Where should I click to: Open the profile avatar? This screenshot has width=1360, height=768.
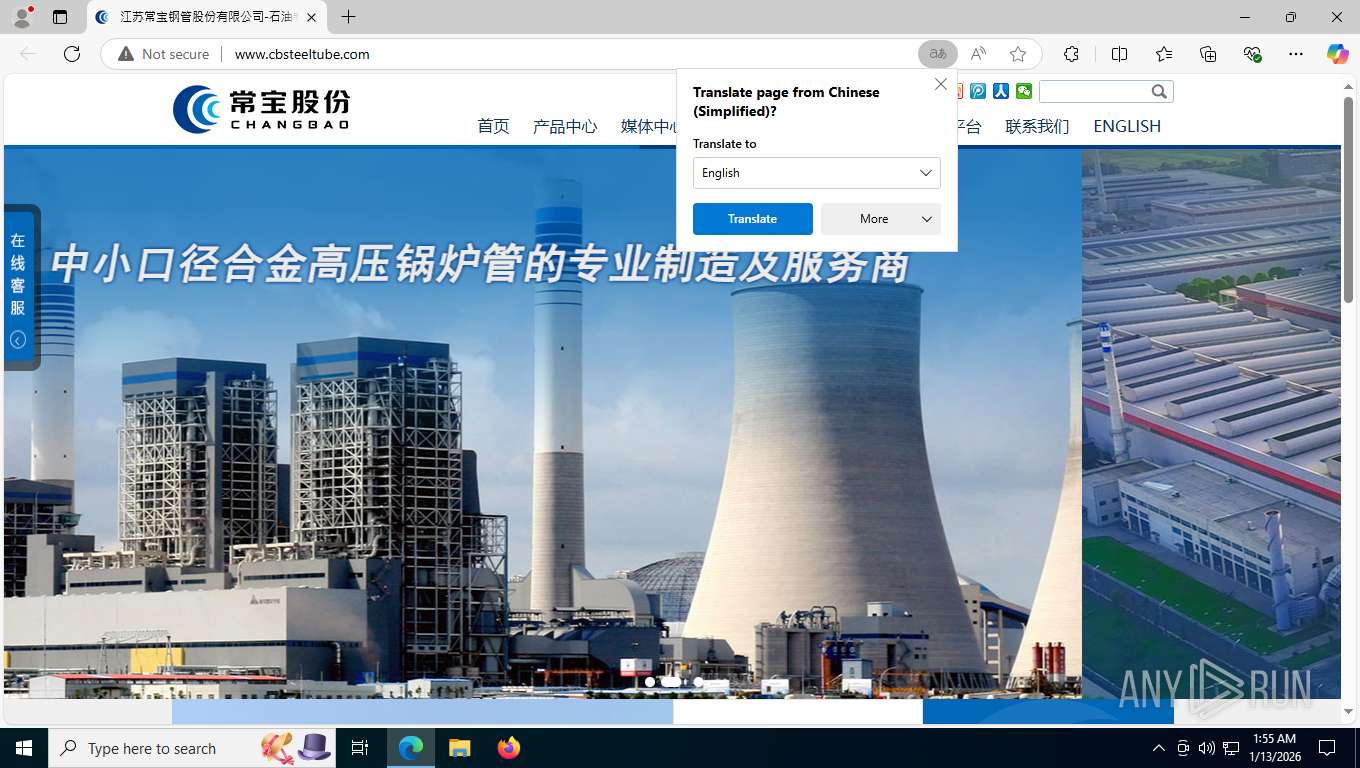(22, 17)
